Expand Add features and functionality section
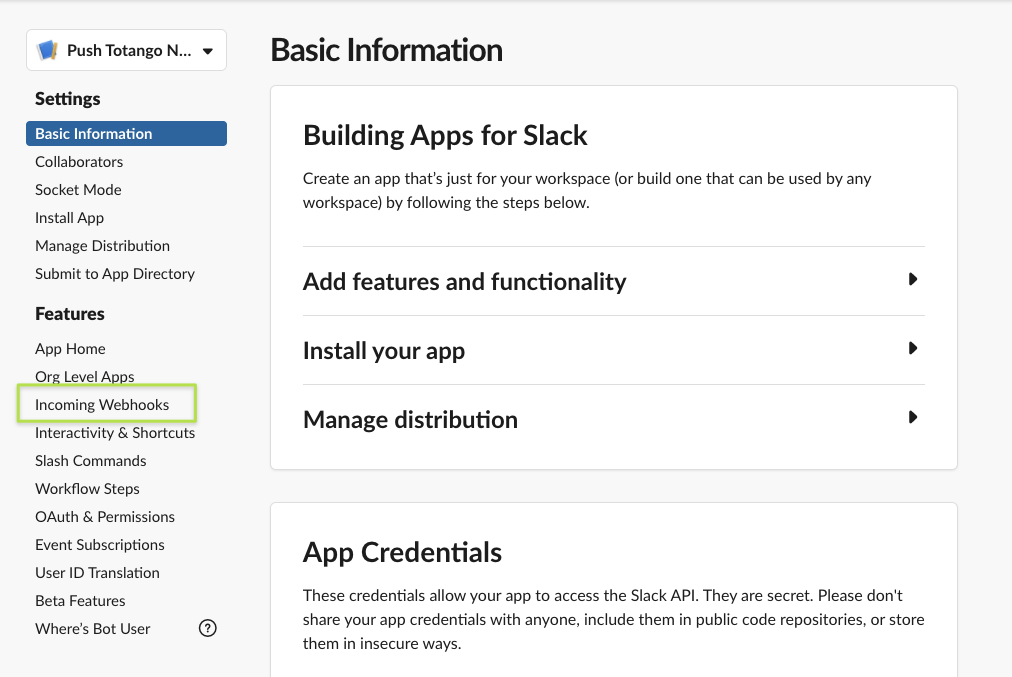 coord(613,281)
